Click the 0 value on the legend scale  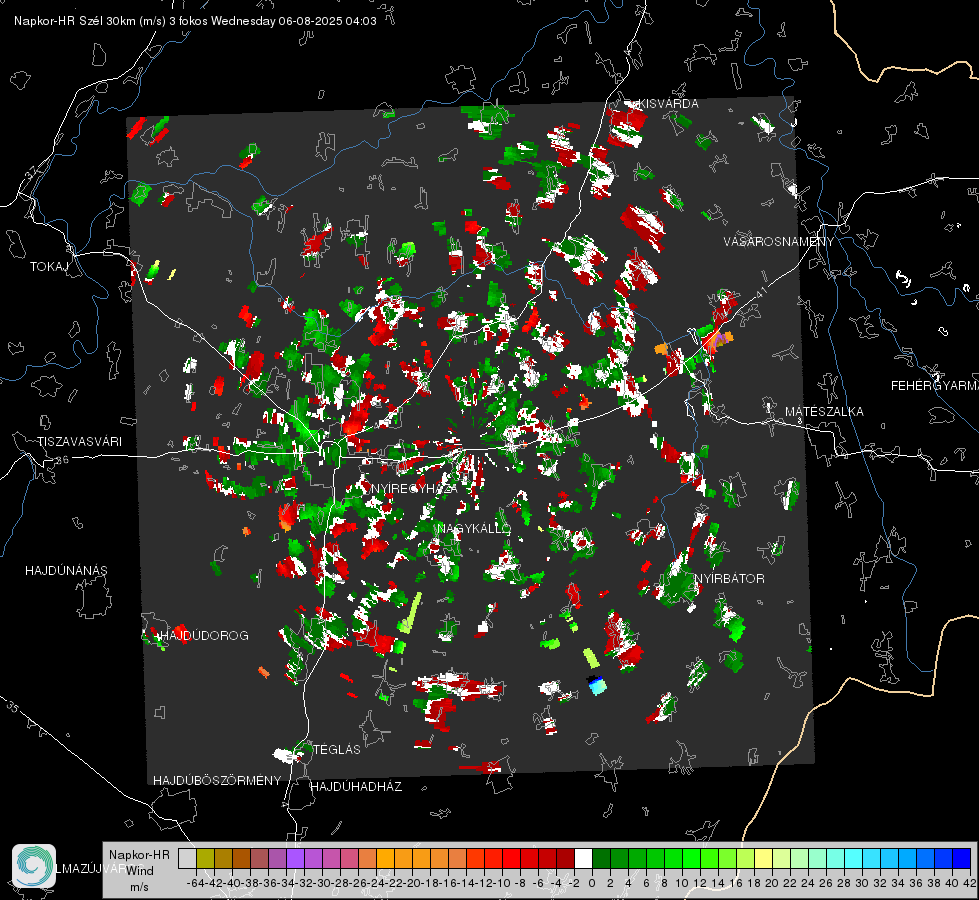coord(592,883)
